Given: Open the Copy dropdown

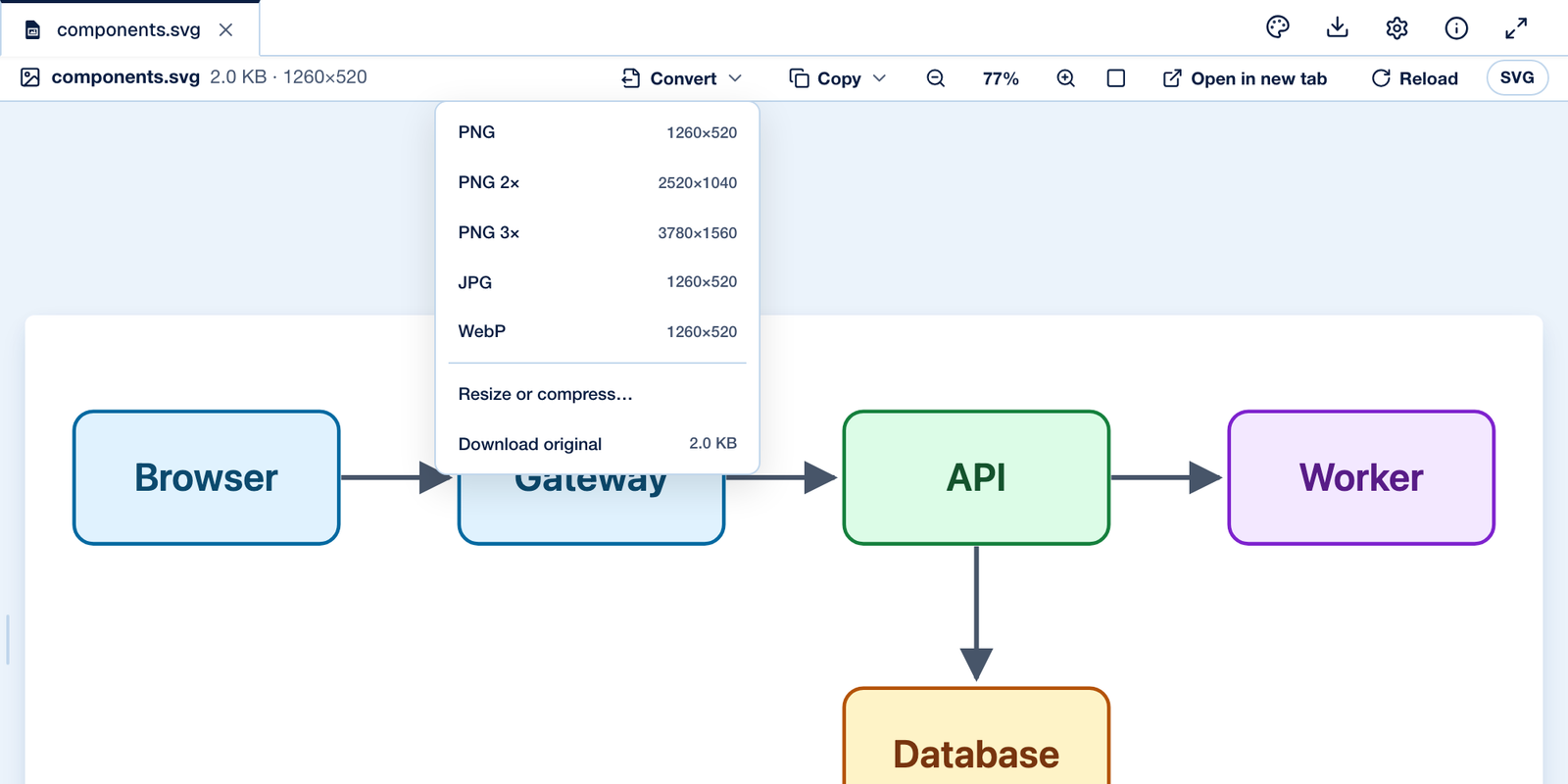Looking at the screenshot, I should pos(839,78).
